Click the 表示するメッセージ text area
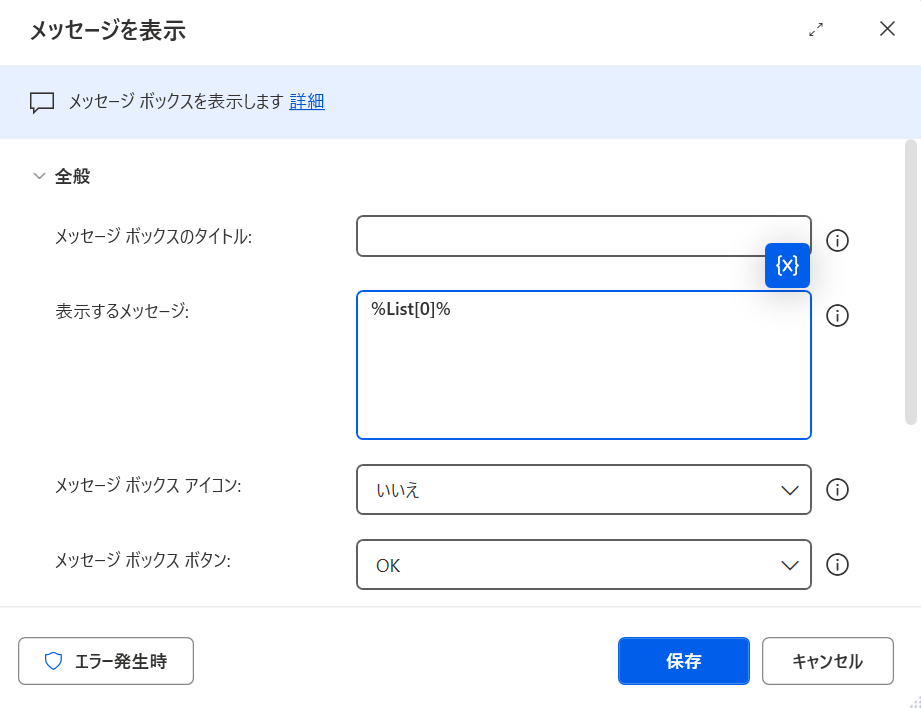Image resolution: width=921 pixels, height=708 pixels. (583, 375)
